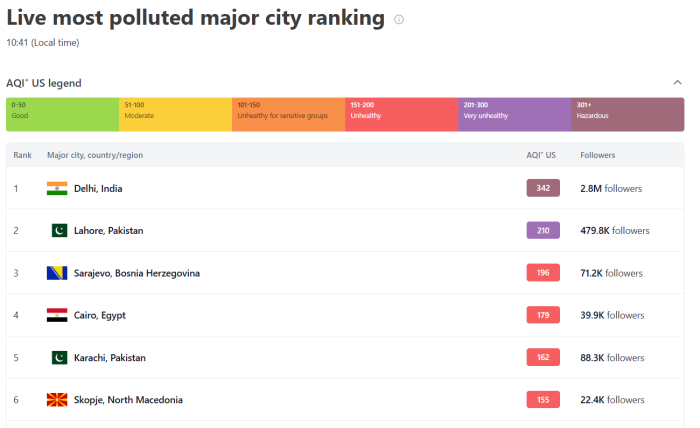Image resolution: width=700 pixels, height=428 pixels.
Task: Click the Followers column header
Action: (x=598, y=155)
